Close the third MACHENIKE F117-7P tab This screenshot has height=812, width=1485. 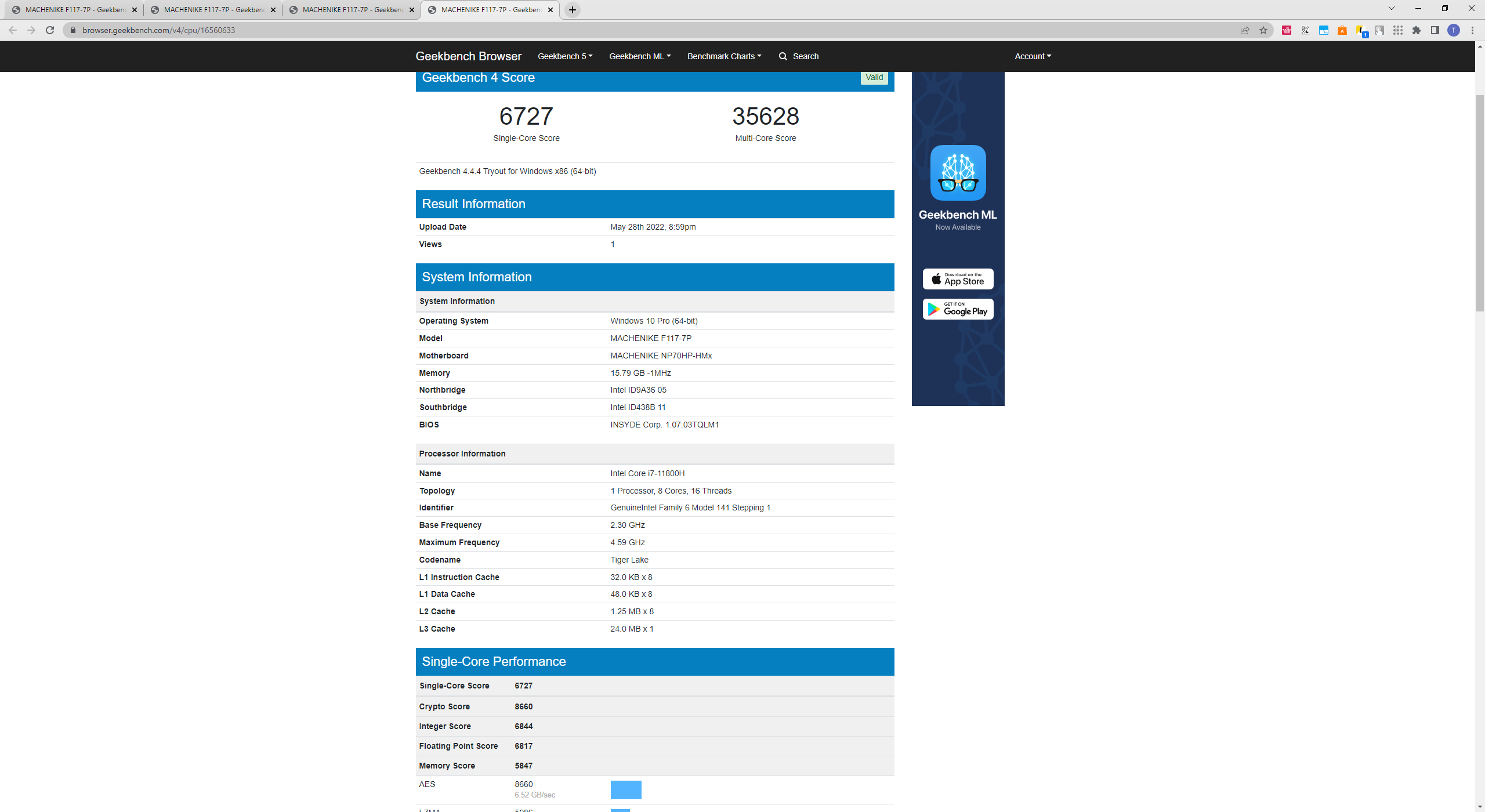point(412,10)
